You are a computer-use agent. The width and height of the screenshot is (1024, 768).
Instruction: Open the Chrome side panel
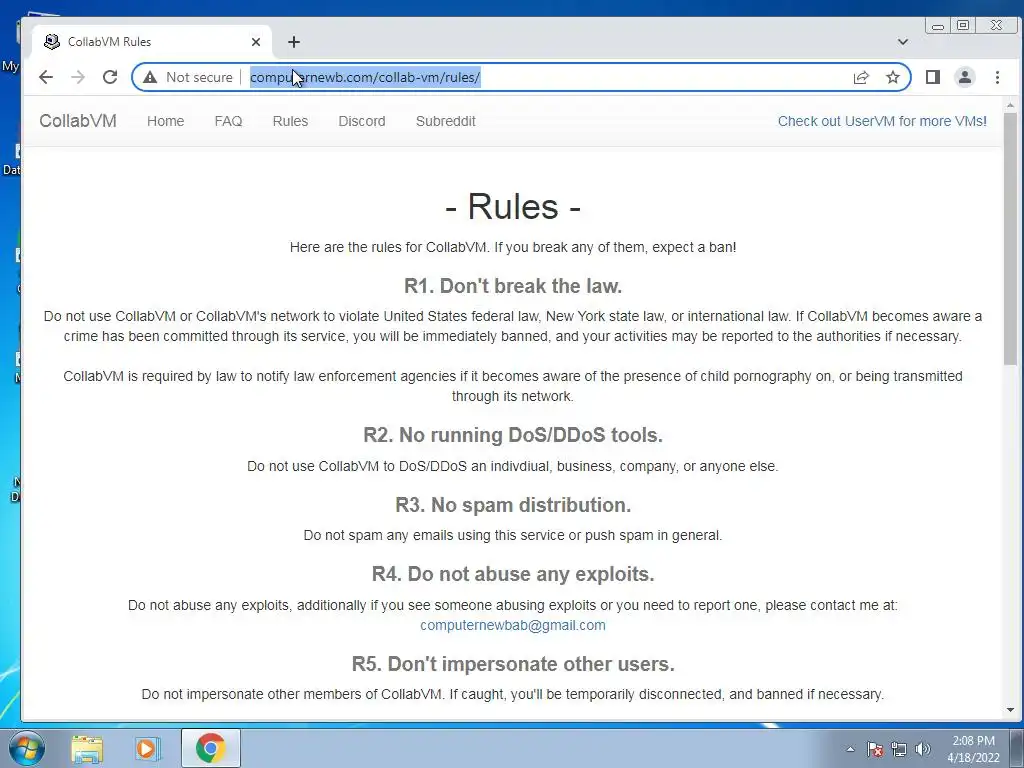(933, 77)
